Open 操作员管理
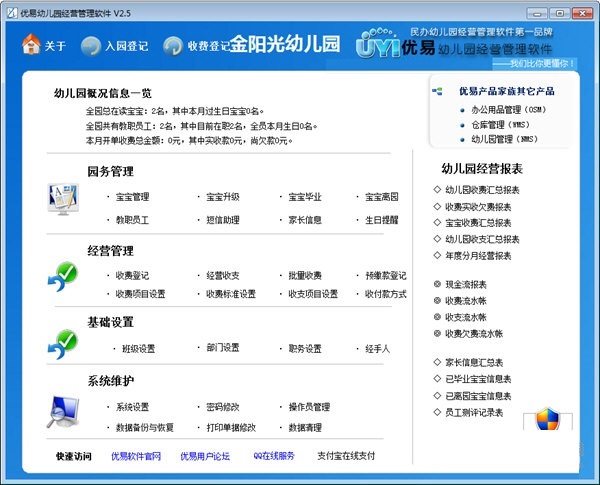Screen dimensions: 600x485 pos(309,407)
